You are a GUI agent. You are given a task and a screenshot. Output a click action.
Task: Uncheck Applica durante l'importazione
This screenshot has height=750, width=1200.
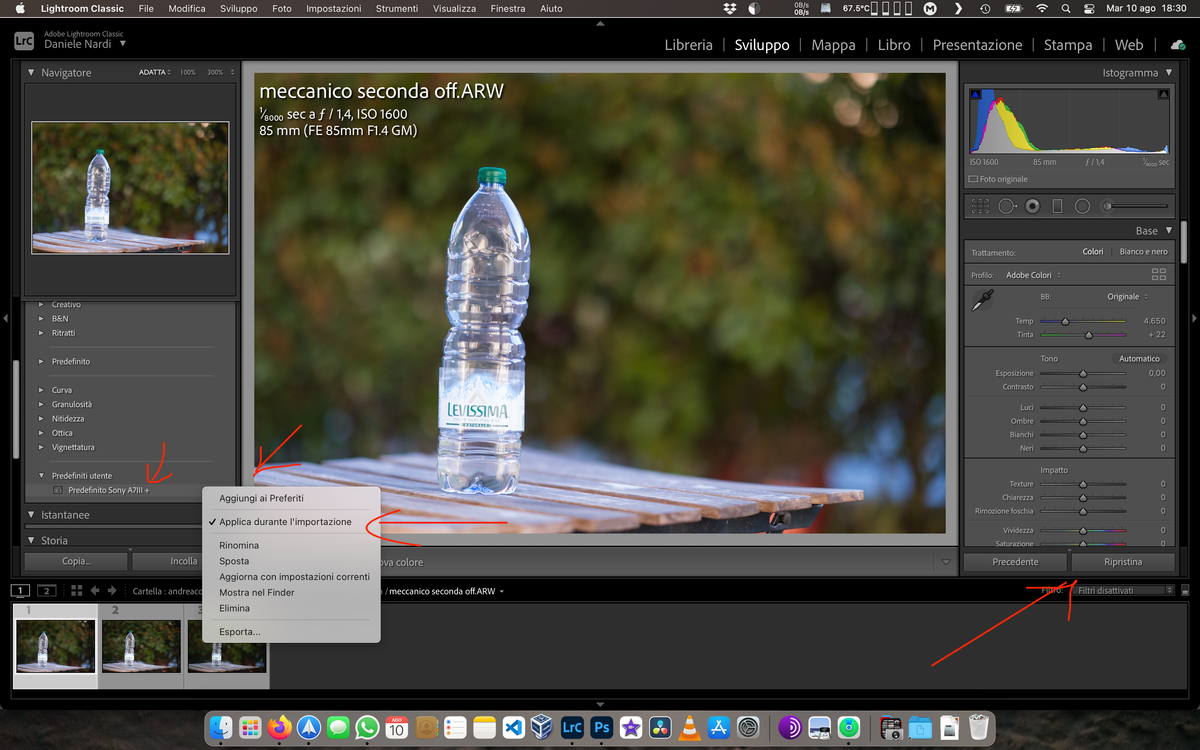pos(285,522)
